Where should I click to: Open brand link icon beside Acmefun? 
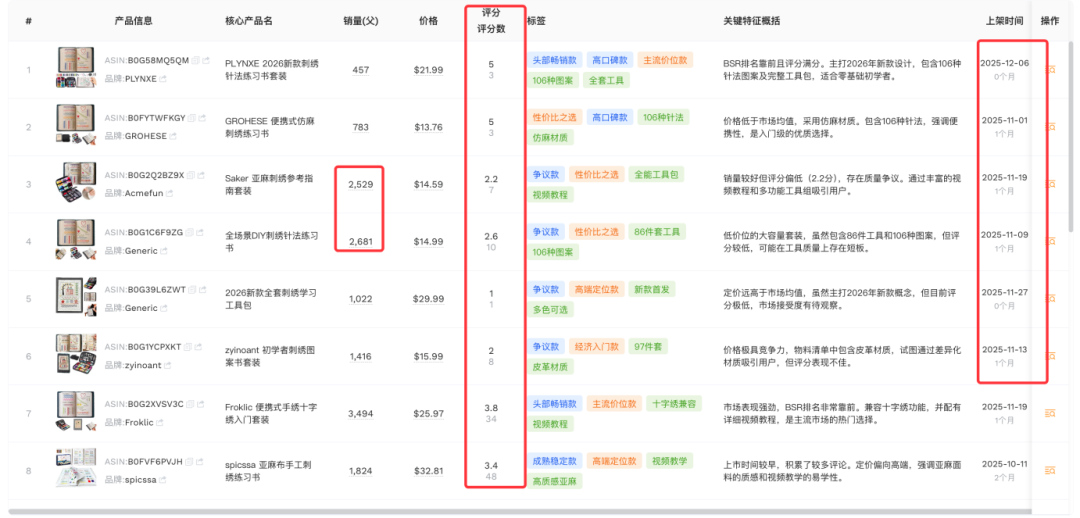pyautogui.click(x=169, y=194)
